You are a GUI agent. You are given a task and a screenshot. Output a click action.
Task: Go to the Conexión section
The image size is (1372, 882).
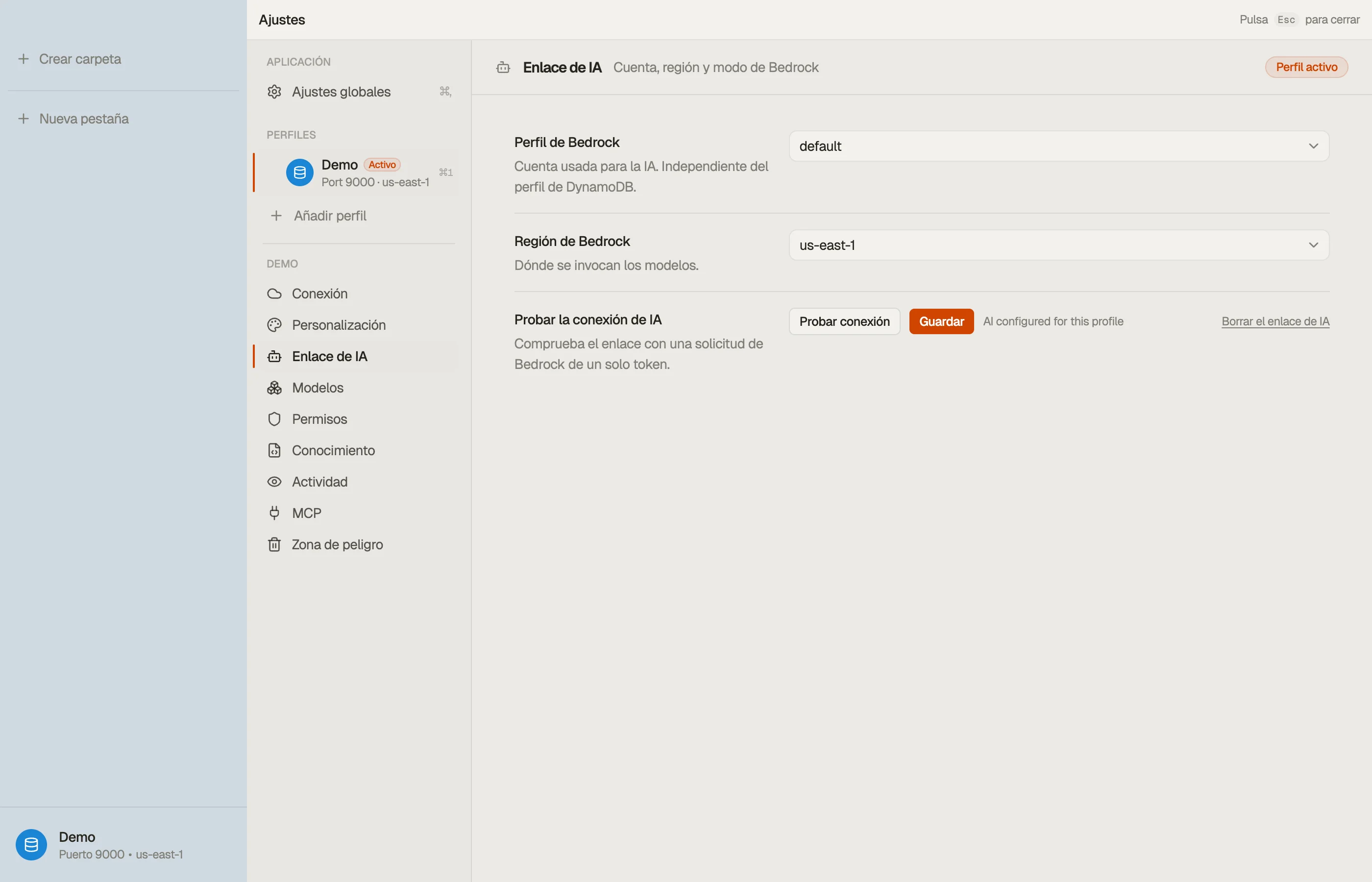pos(359,294)
